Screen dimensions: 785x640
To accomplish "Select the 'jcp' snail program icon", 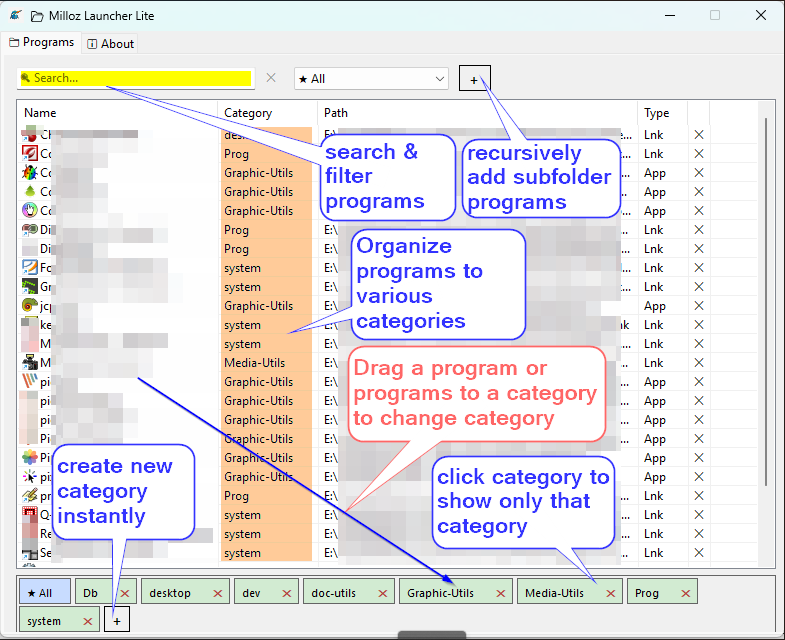I will coord(30,305).
